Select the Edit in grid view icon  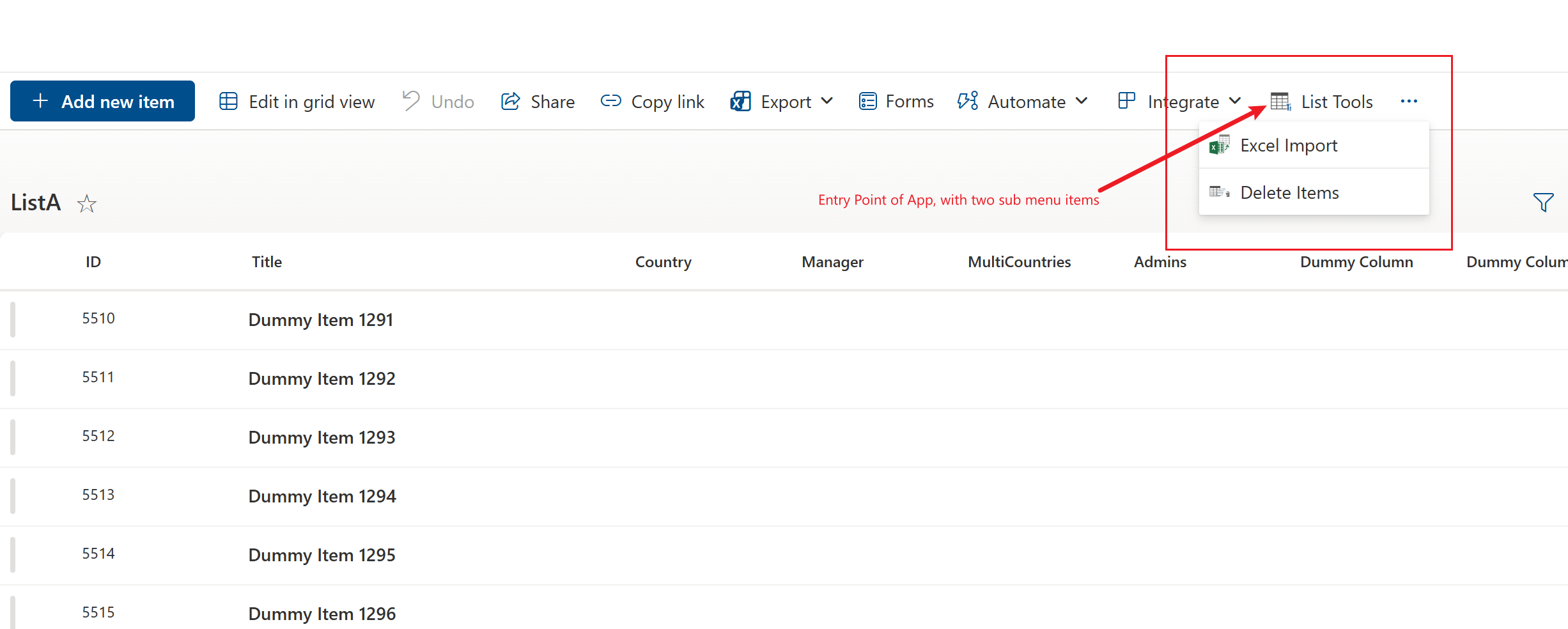pos(228,101)
